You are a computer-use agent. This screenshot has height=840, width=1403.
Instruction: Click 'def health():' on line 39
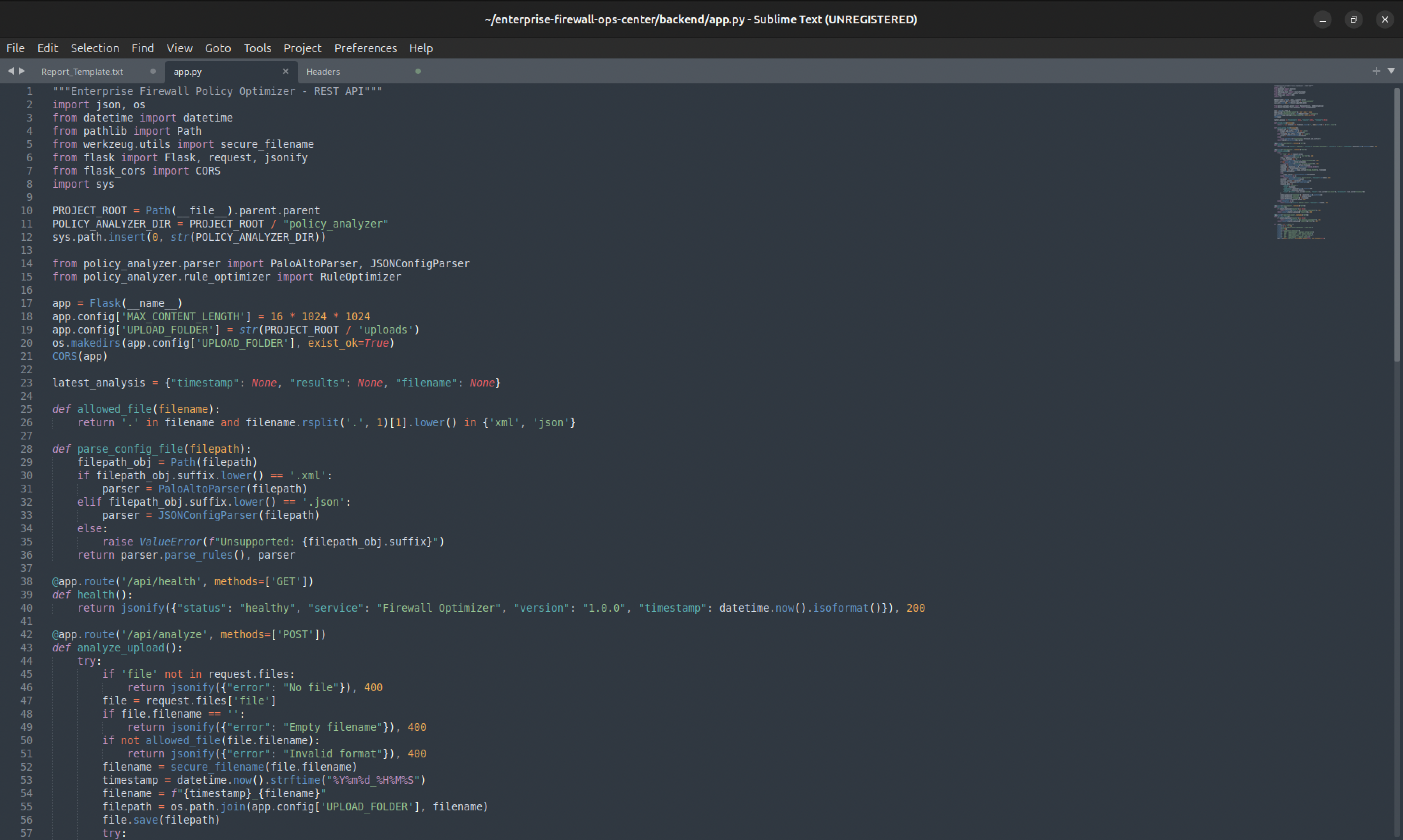[x=93, y=595]
